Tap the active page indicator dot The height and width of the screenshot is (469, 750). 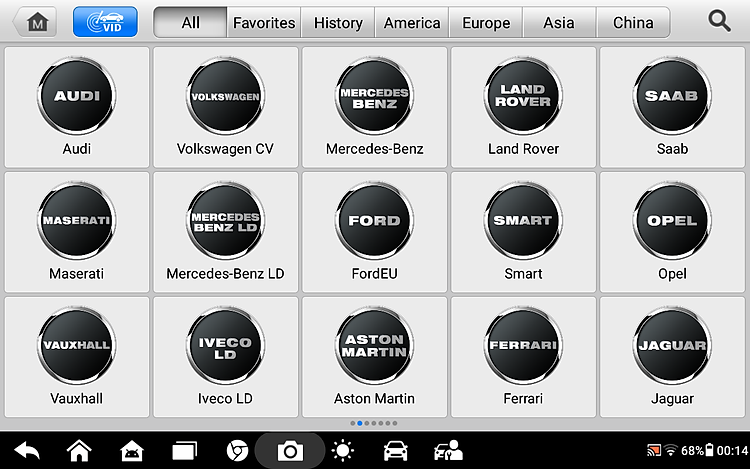click(360, 423)
